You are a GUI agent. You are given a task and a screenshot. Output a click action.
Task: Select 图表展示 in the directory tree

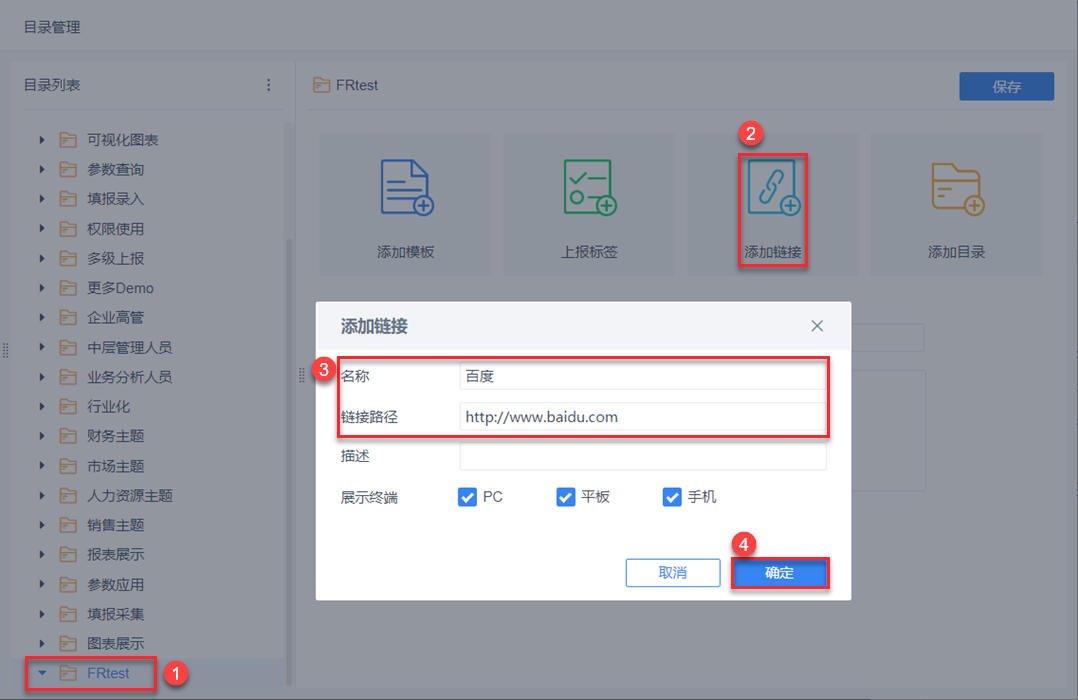point(116,644)
